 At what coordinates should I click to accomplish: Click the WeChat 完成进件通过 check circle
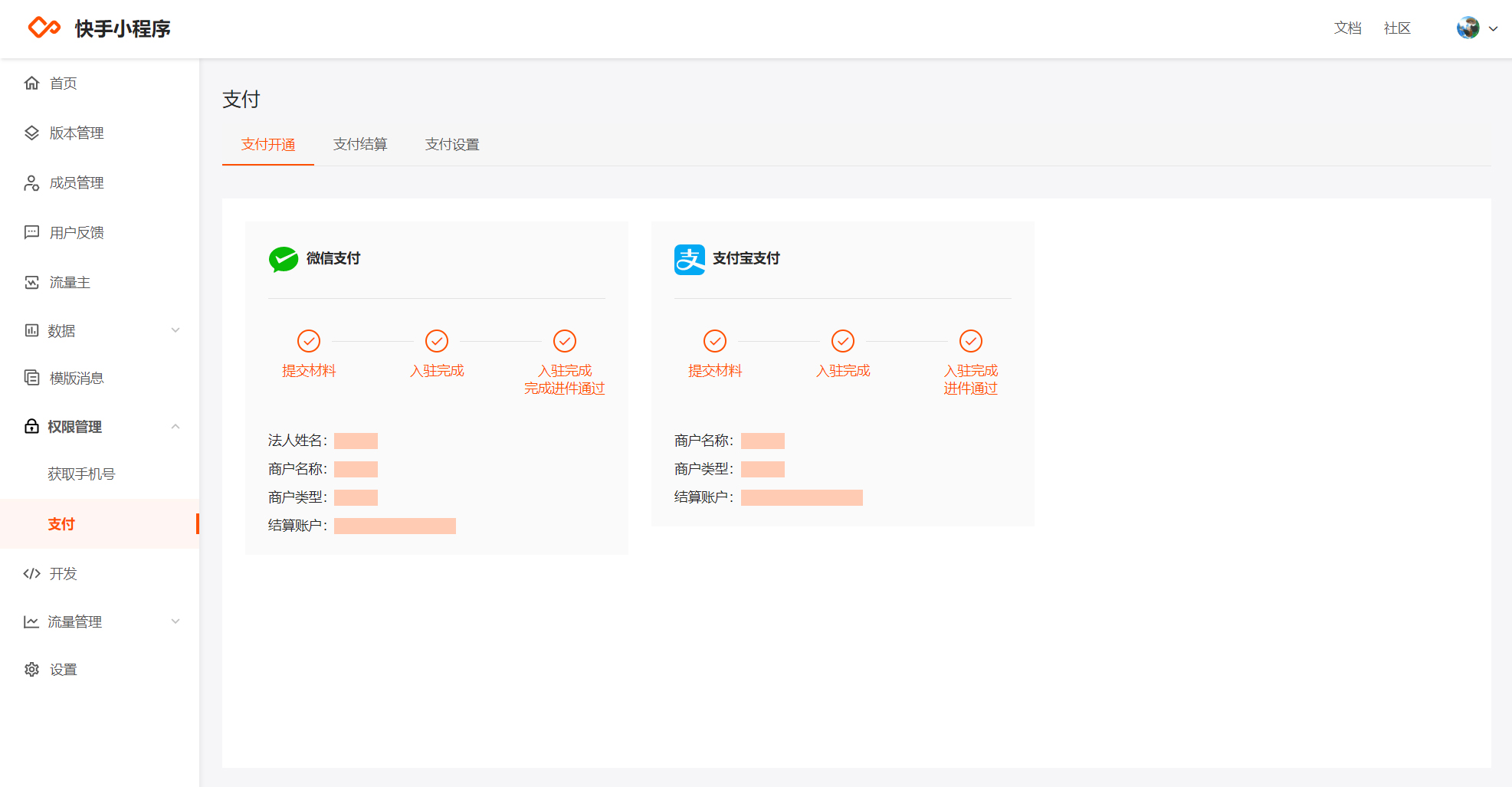[x=565, y=340]
